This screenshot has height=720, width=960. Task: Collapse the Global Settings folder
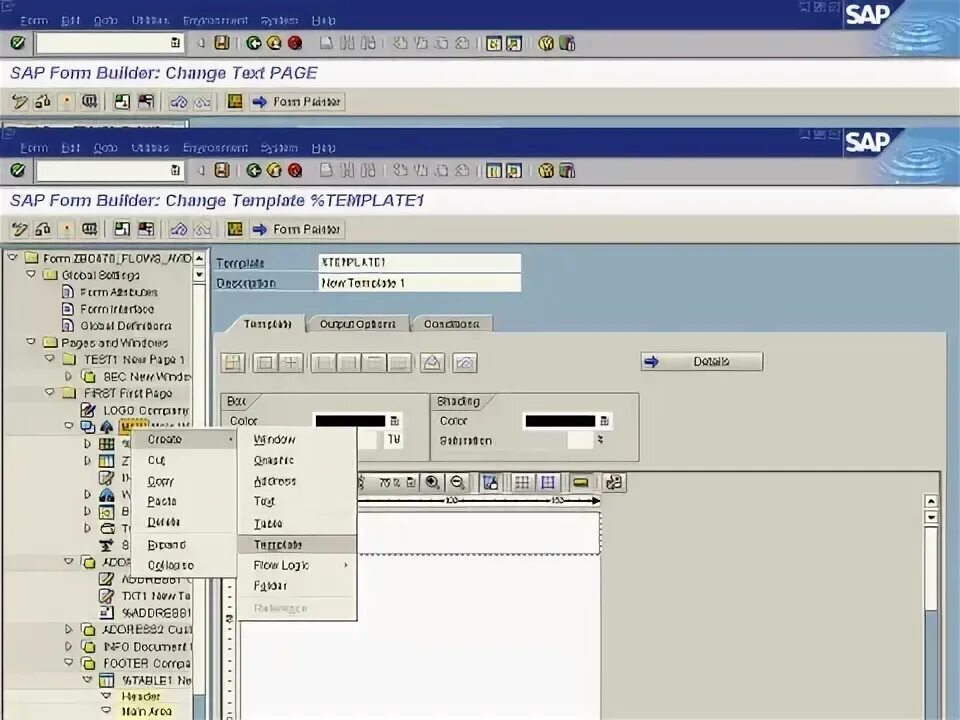(x=31, y=274)
